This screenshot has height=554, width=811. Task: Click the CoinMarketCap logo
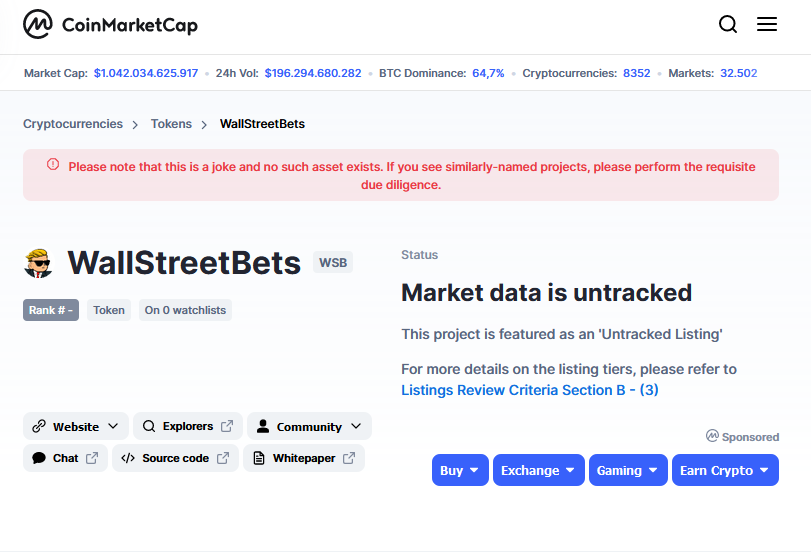tap(110, 25)
